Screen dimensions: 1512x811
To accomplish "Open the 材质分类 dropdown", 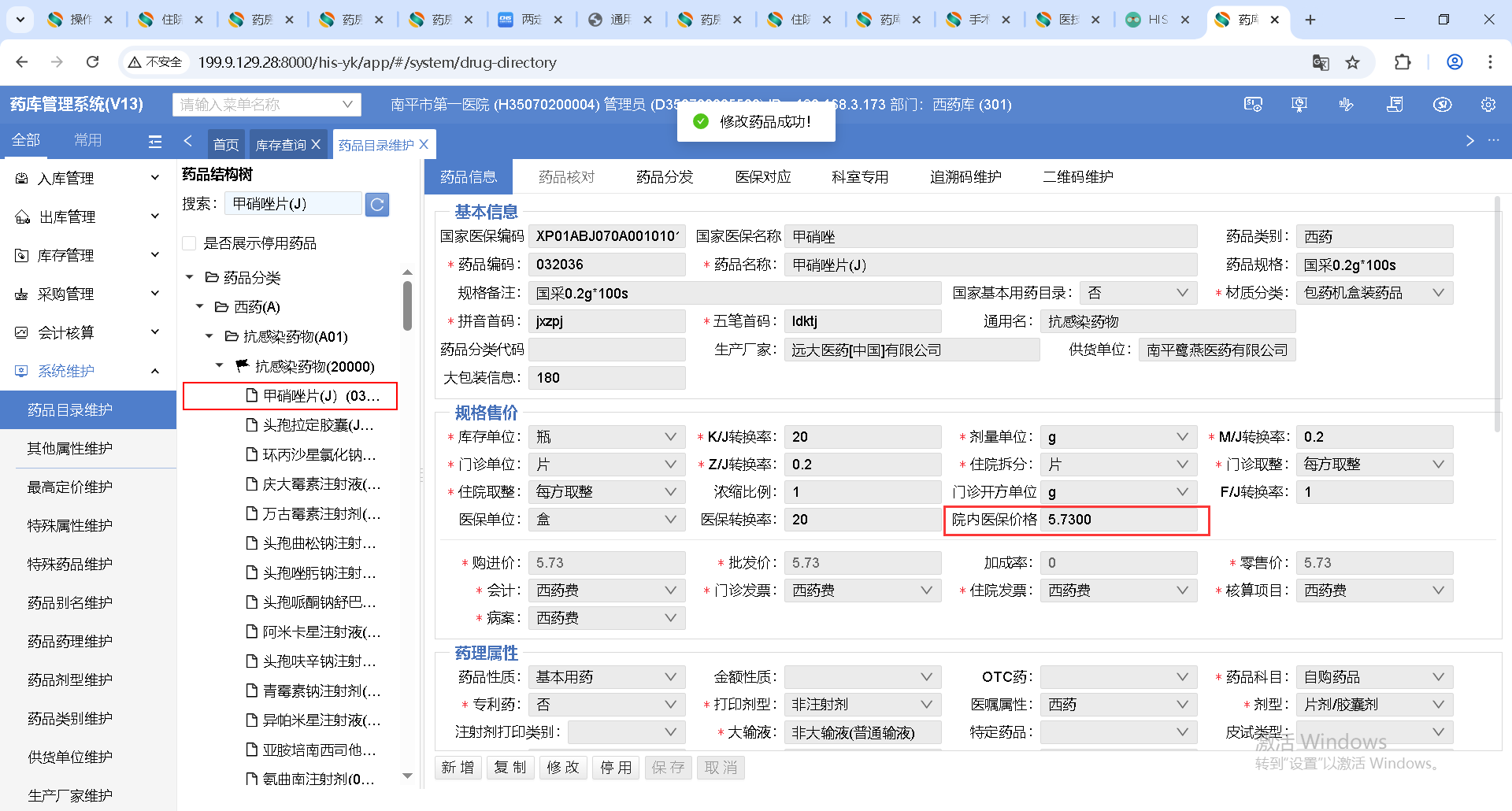I will click(1373, 293).
